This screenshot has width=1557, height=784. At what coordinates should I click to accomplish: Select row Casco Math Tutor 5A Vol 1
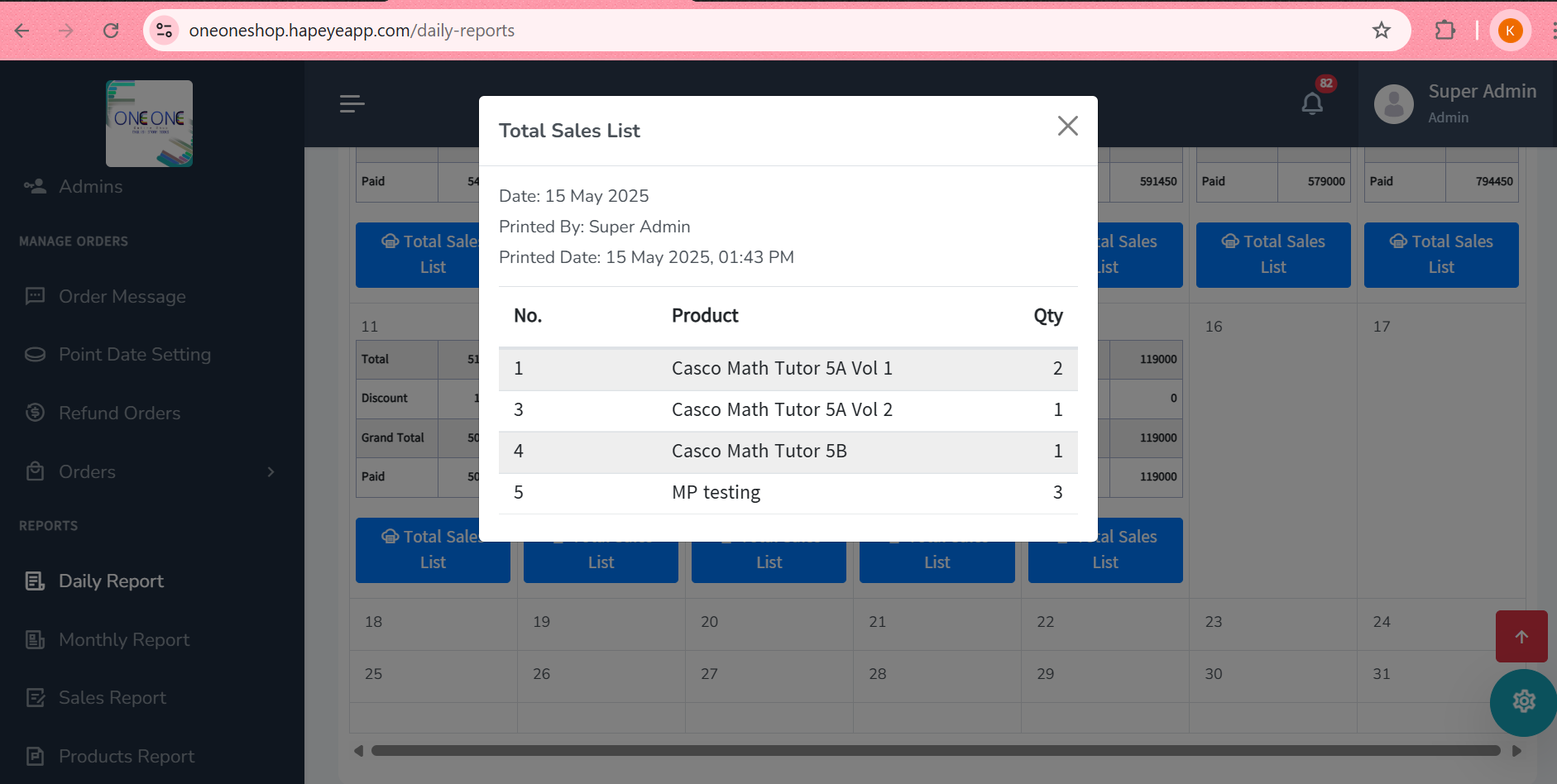[788, 369]
